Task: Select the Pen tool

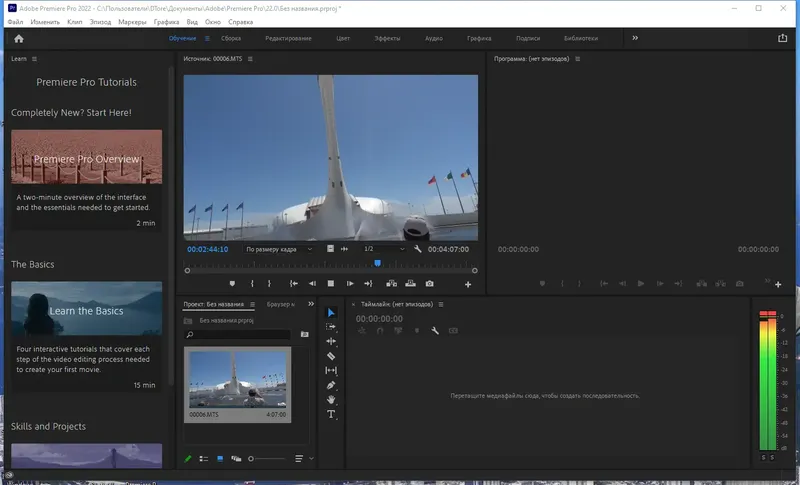Action: 332,385
